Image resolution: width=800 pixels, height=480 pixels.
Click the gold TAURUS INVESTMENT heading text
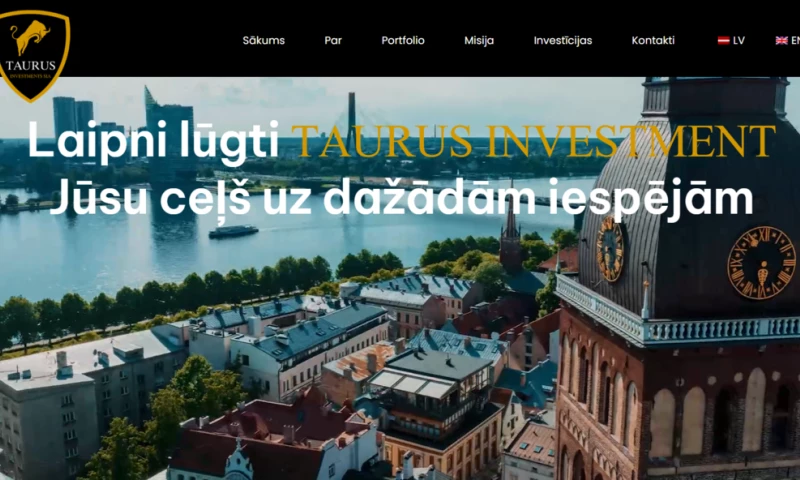[534, 141]
